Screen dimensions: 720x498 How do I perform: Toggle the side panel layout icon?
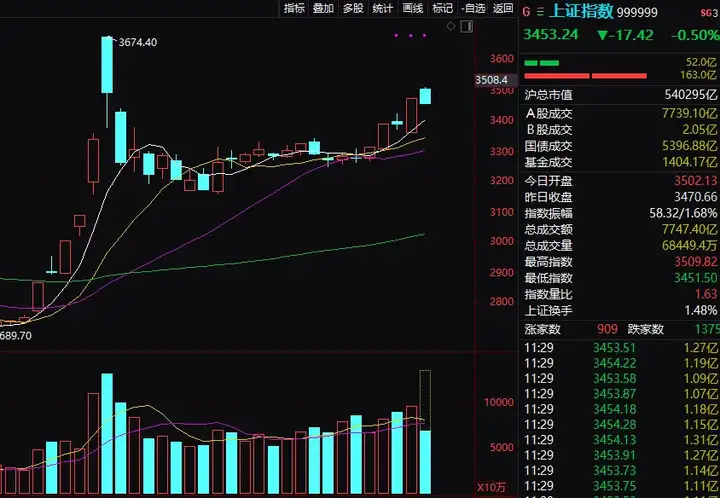(467, 27)
